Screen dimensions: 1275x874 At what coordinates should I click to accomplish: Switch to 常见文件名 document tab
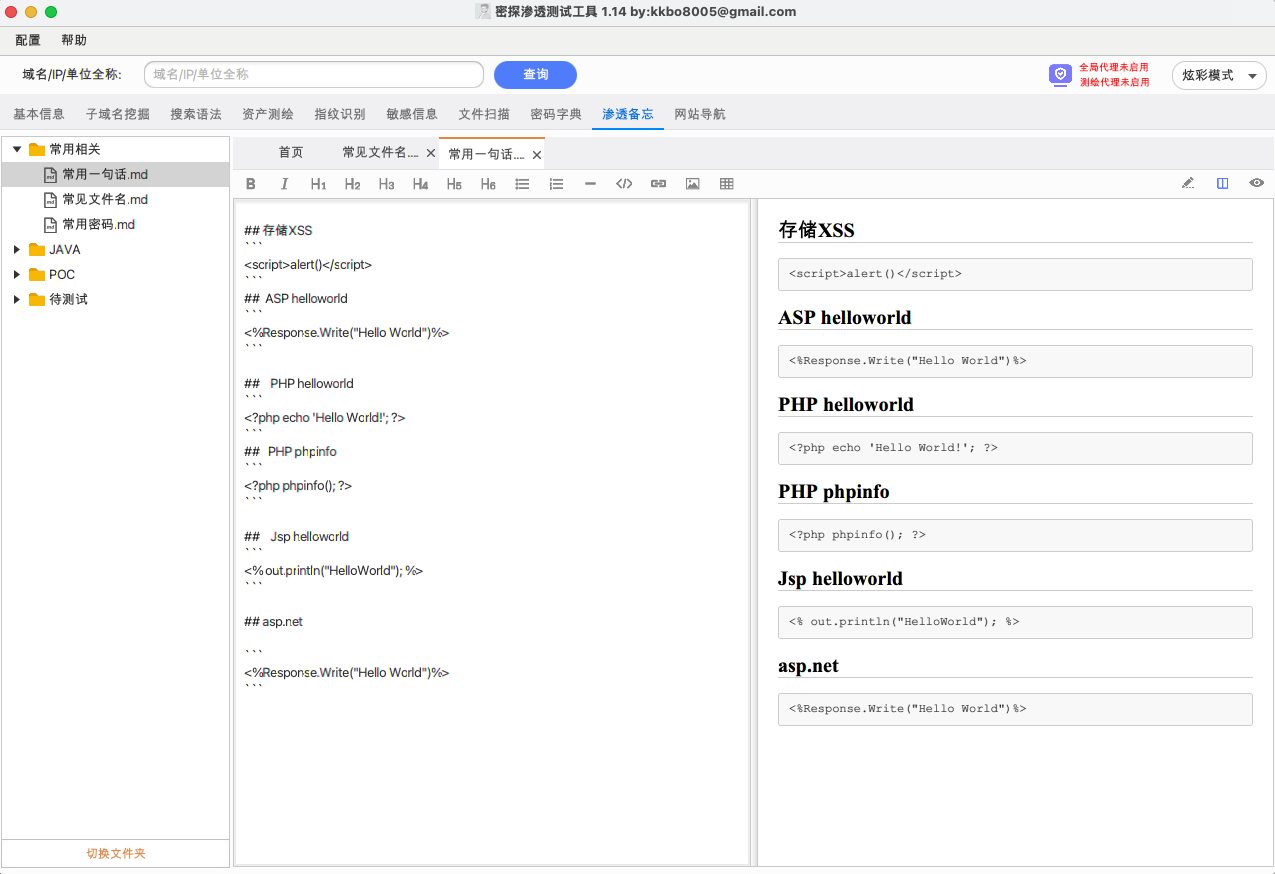tap(380, 152)
